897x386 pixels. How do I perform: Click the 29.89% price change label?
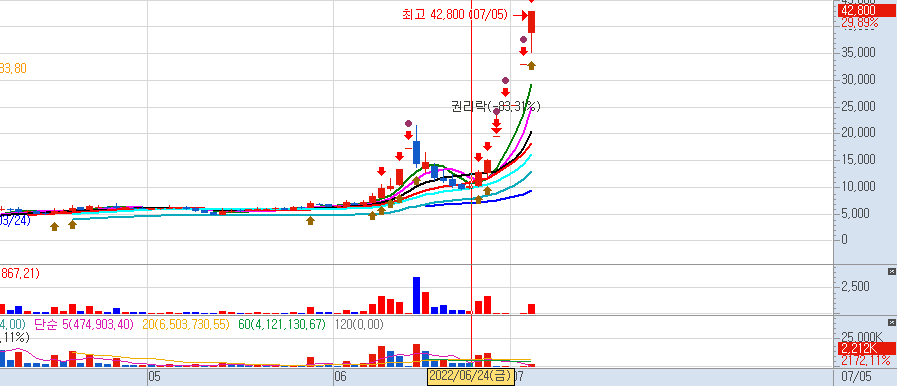[859, 22]
